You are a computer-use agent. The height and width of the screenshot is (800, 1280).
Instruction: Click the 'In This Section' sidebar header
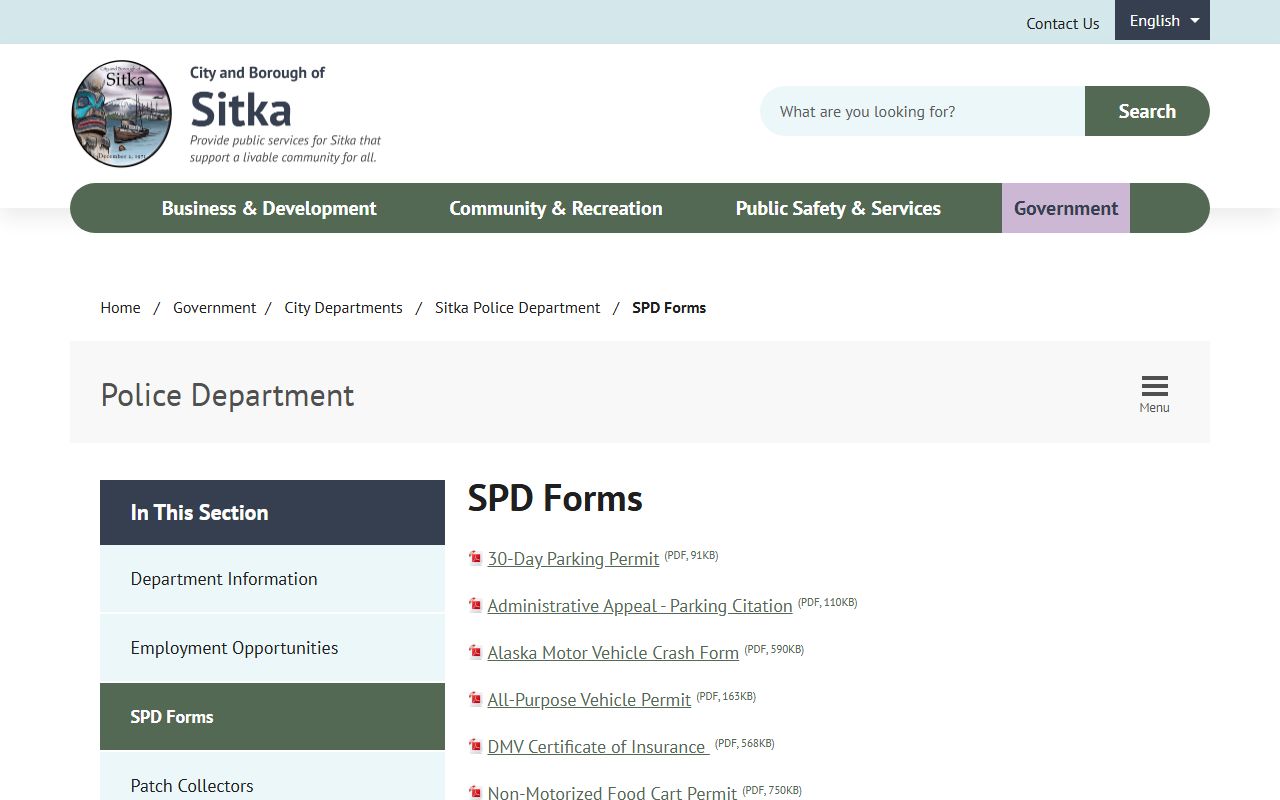pos(272,512)
